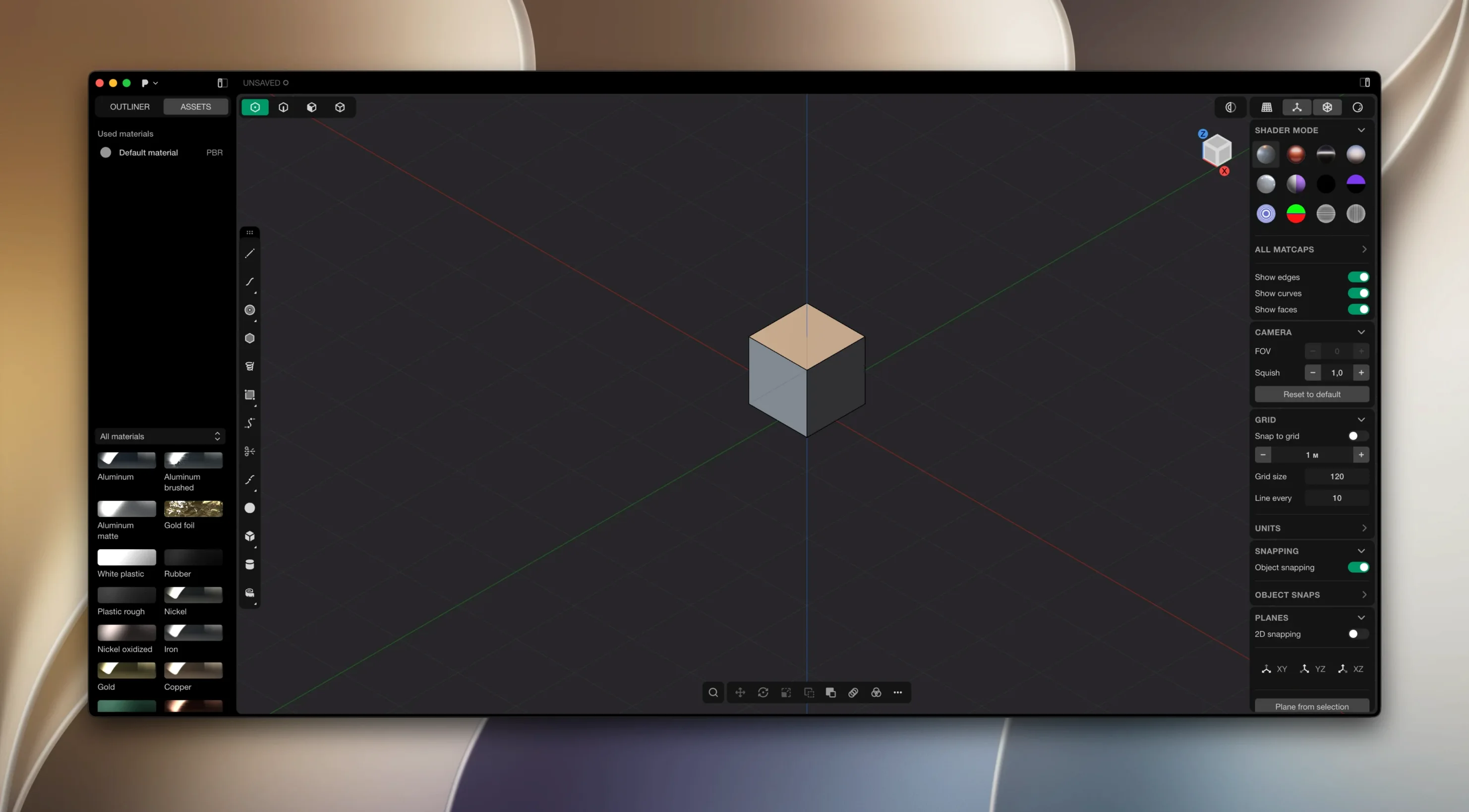
Task: Switch to face selection mode
Action: 311,107
